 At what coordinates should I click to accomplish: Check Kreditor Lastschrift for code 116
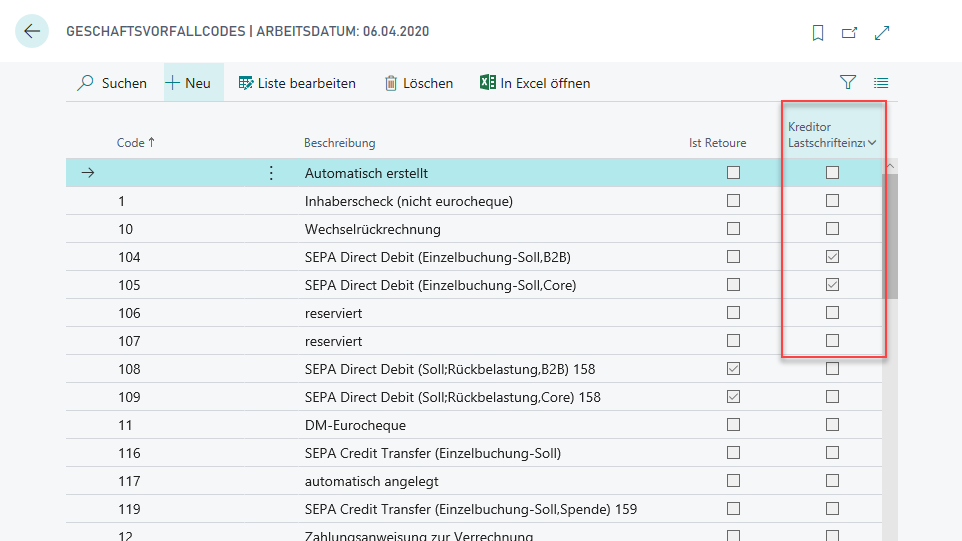(832, 453)
